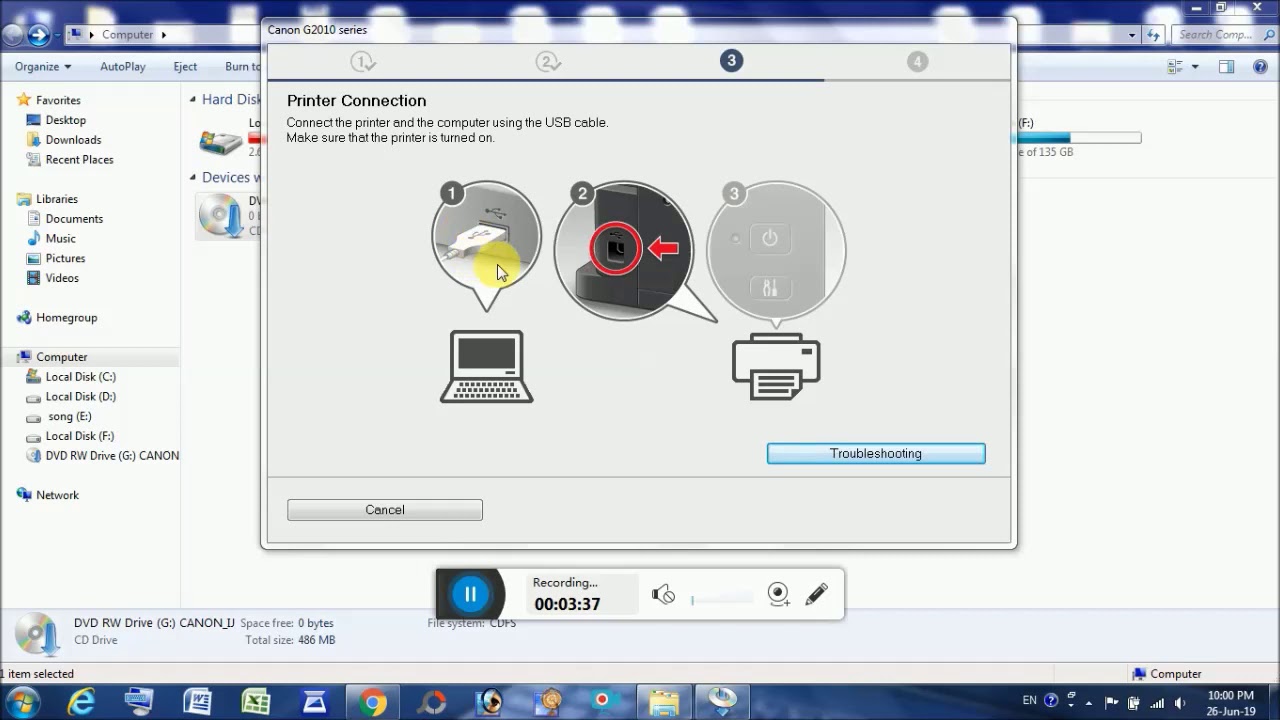1280x720 pixels.
Task: Switch to Canon installer taskbar icon
Action: pyautogui.click(x=723, y=702)
